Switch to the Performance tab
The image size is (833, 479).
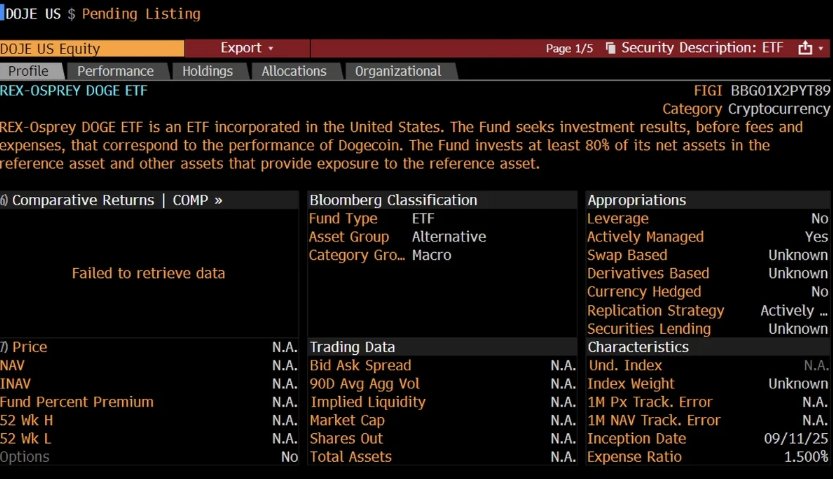click(116, 71)
